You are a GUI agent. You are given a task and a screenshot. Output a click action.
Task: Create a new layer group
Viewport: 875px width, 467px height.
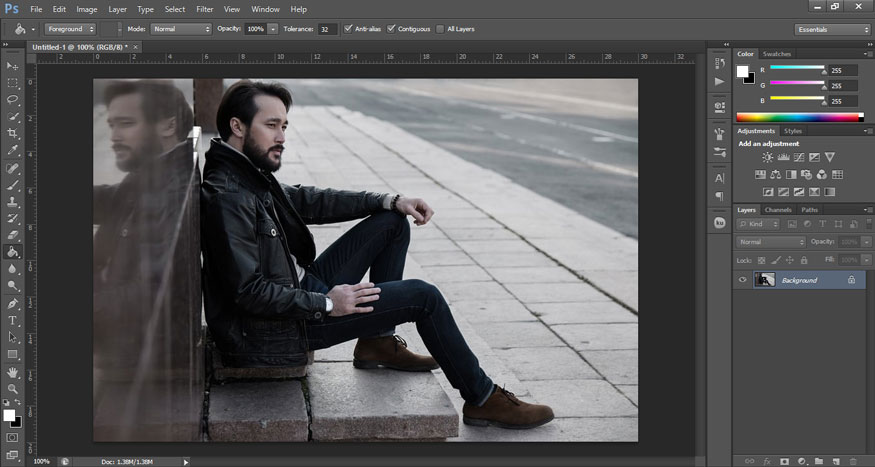819,461
